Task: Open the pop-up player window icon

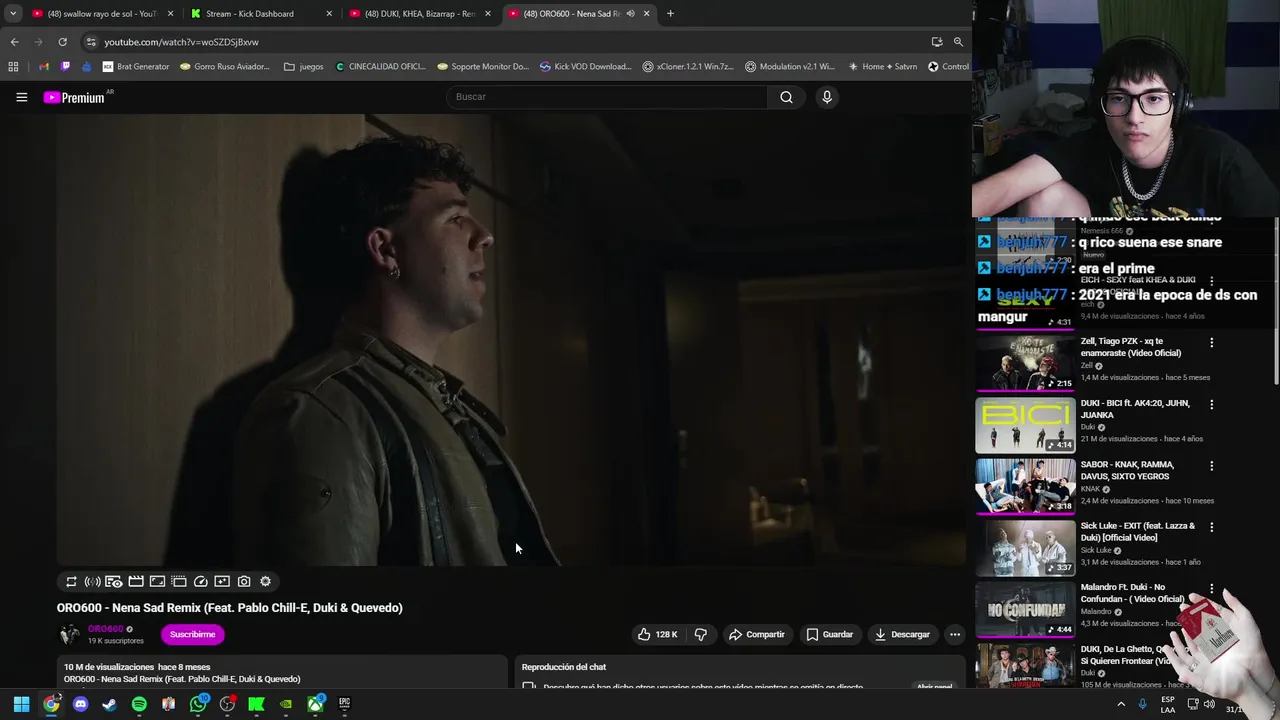Action: pos(179,581)
